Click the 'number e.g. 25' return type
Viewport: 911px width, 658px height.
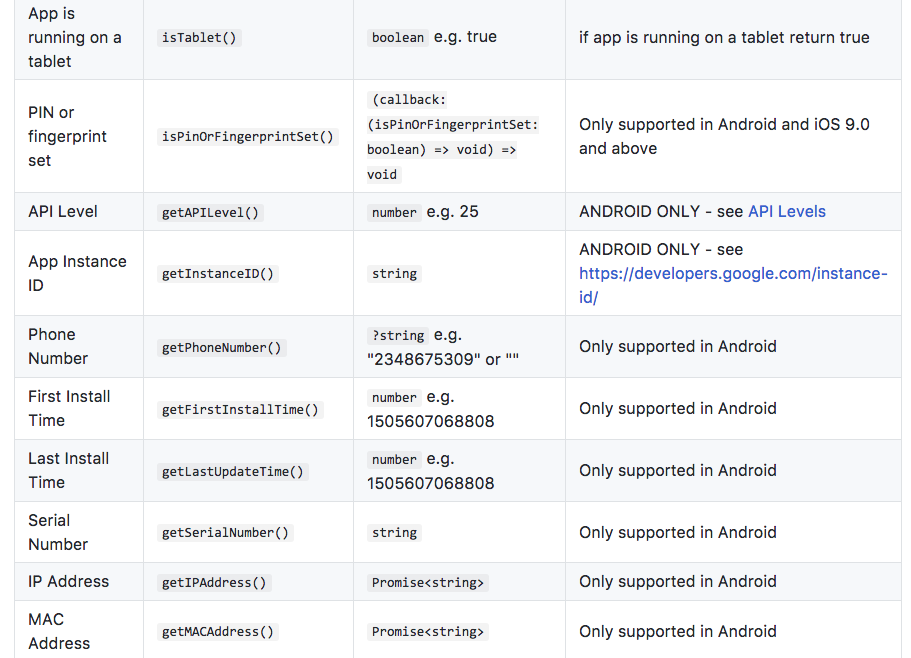(x=423, y=212)
